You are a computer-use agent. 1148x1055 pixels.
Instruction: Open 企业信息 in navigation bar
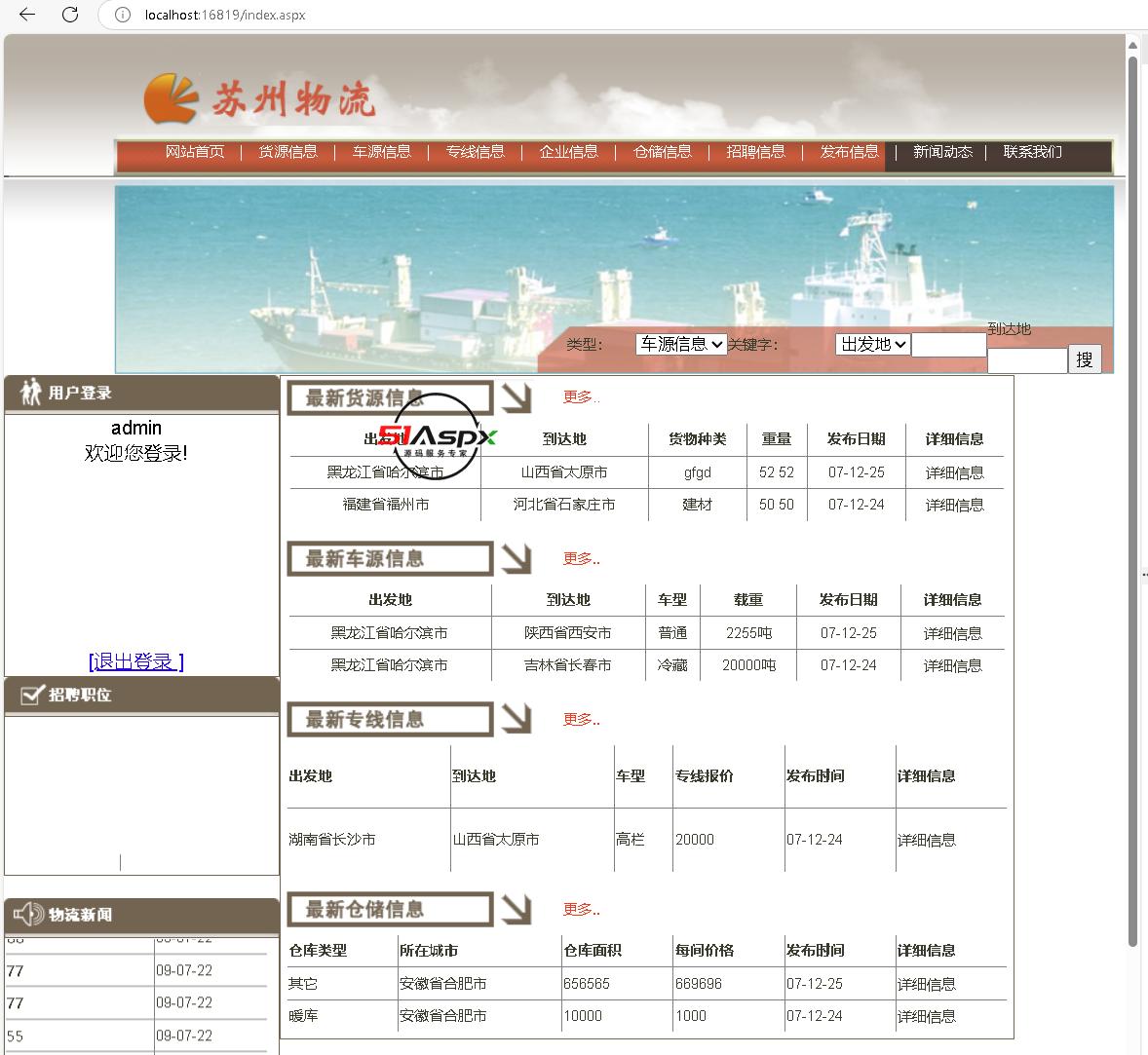click(x=569, y=151)
